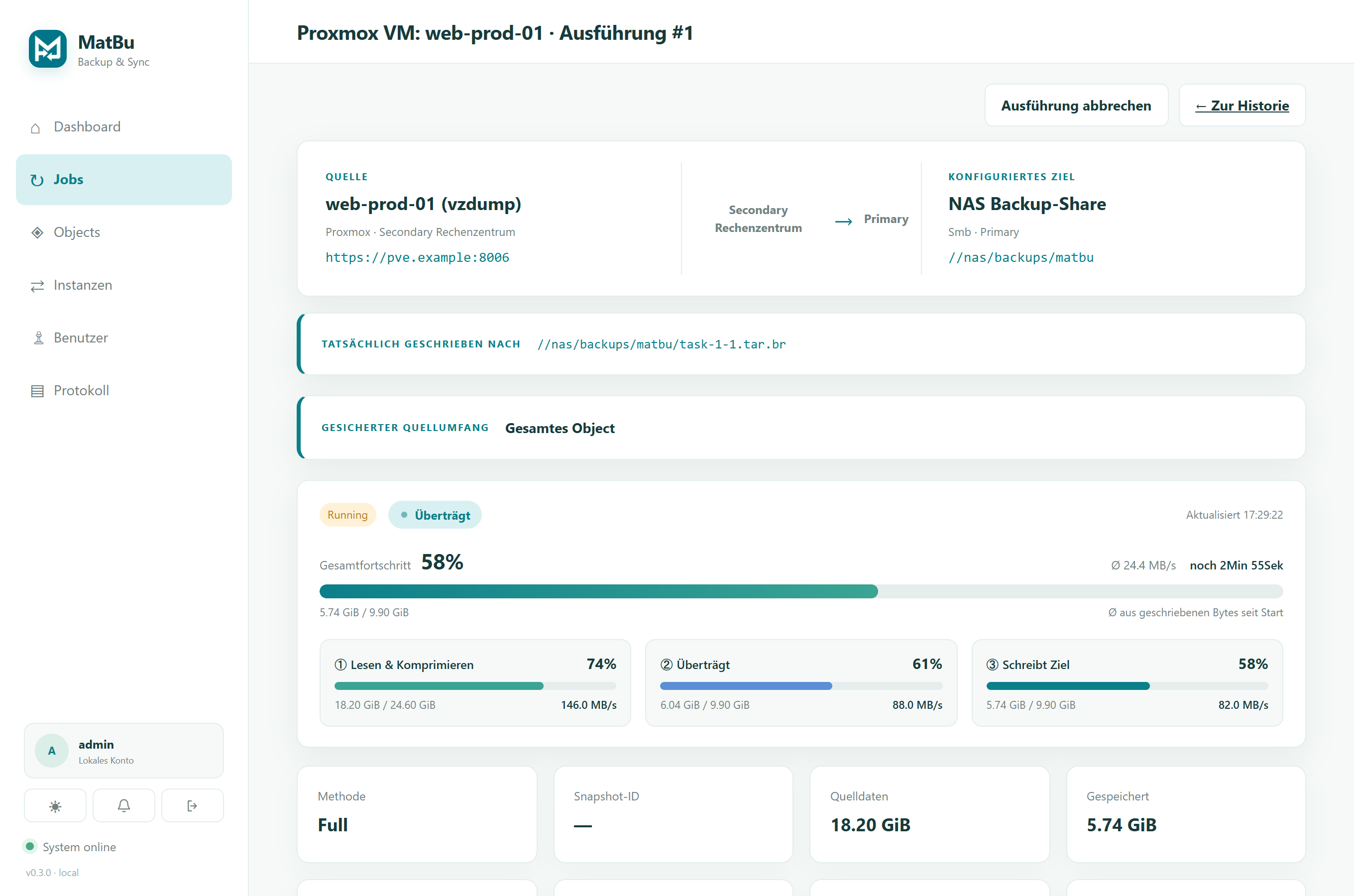
Task: Cancel run with Ausführung abbrechen
Action: (x=1076, y=106)
